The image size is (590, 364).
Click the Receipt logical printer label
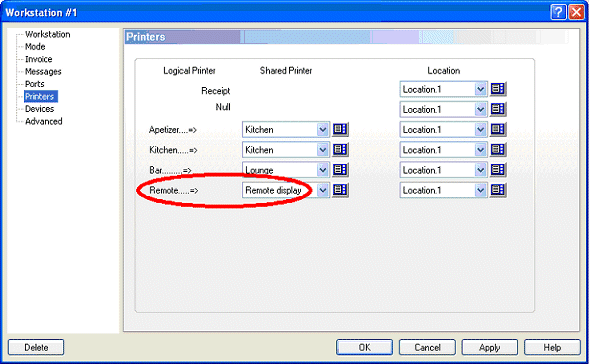click(215, 91)
